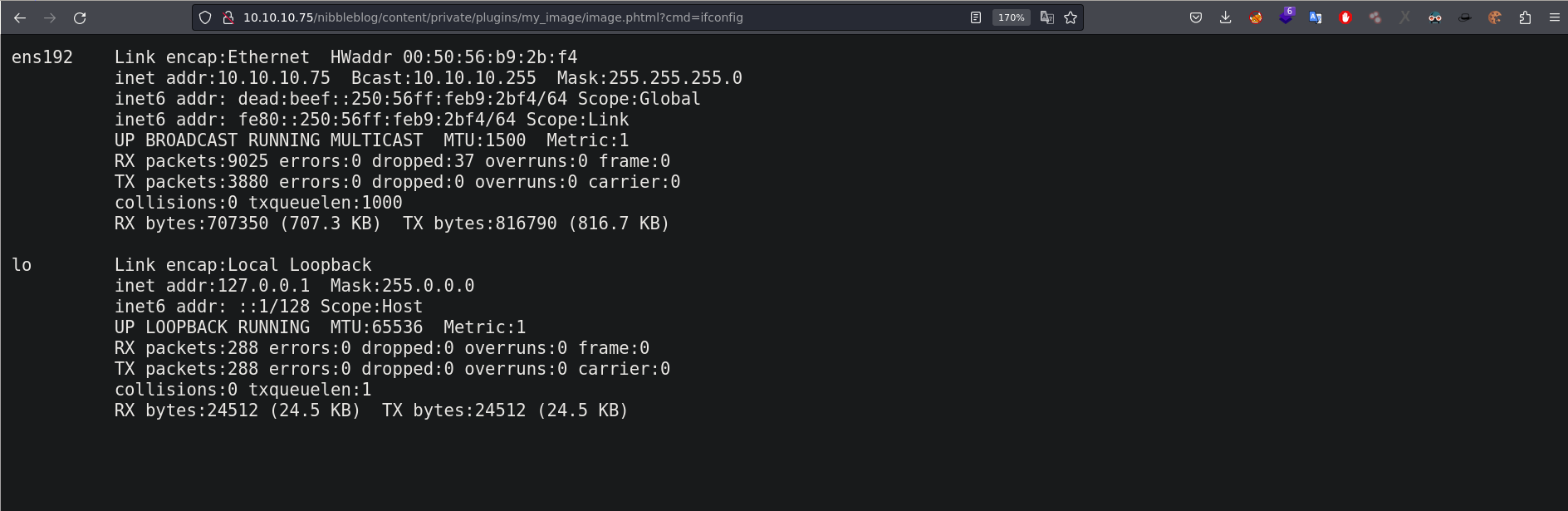Click the crossed-out orange extension icon
Image resolution: width=1568 pixels, height=511 pixels.
tap(1256, 17)
